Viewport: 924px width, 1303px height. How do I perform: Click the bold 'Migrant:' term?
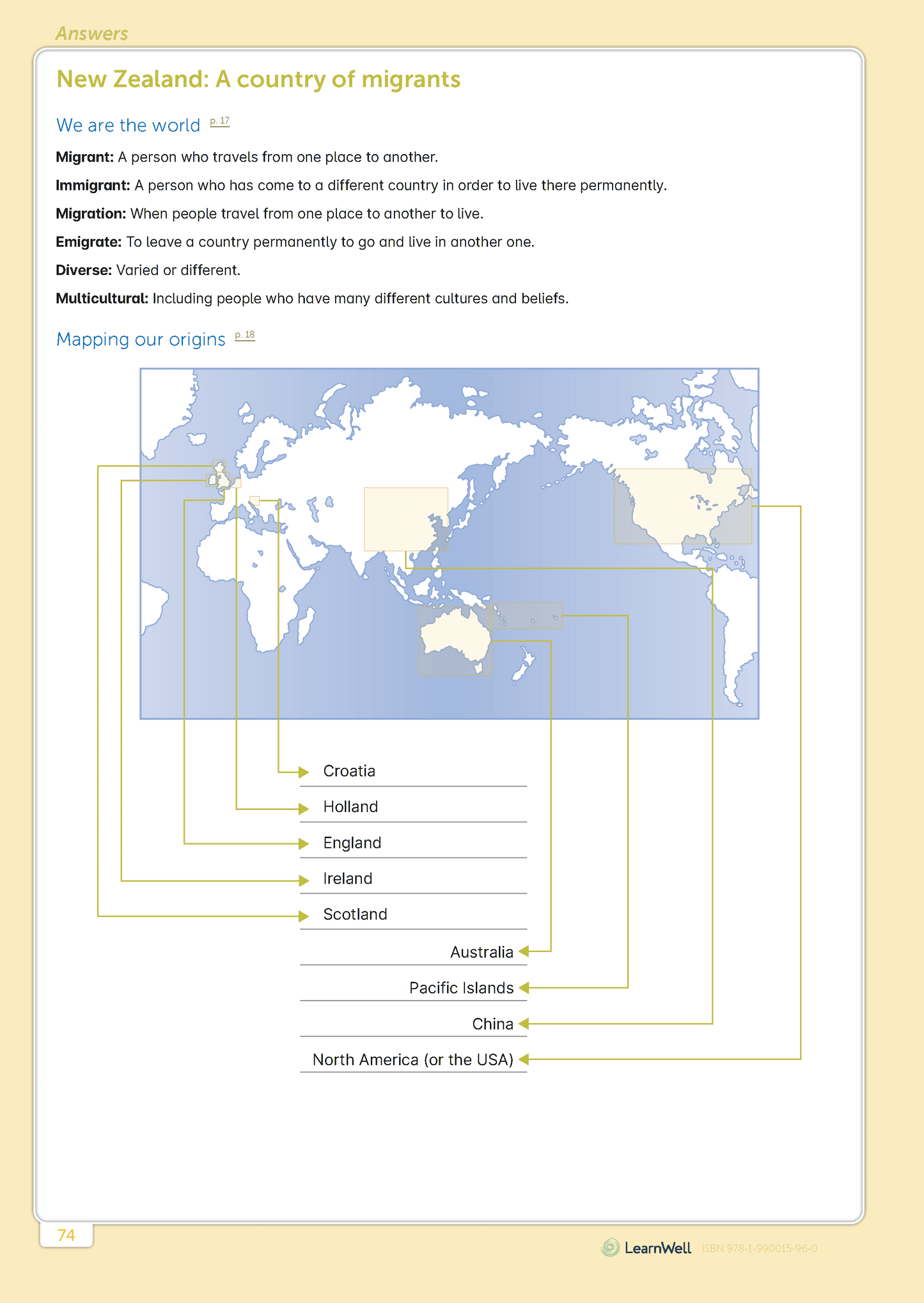pyautogui.click(x=84, y=157)
